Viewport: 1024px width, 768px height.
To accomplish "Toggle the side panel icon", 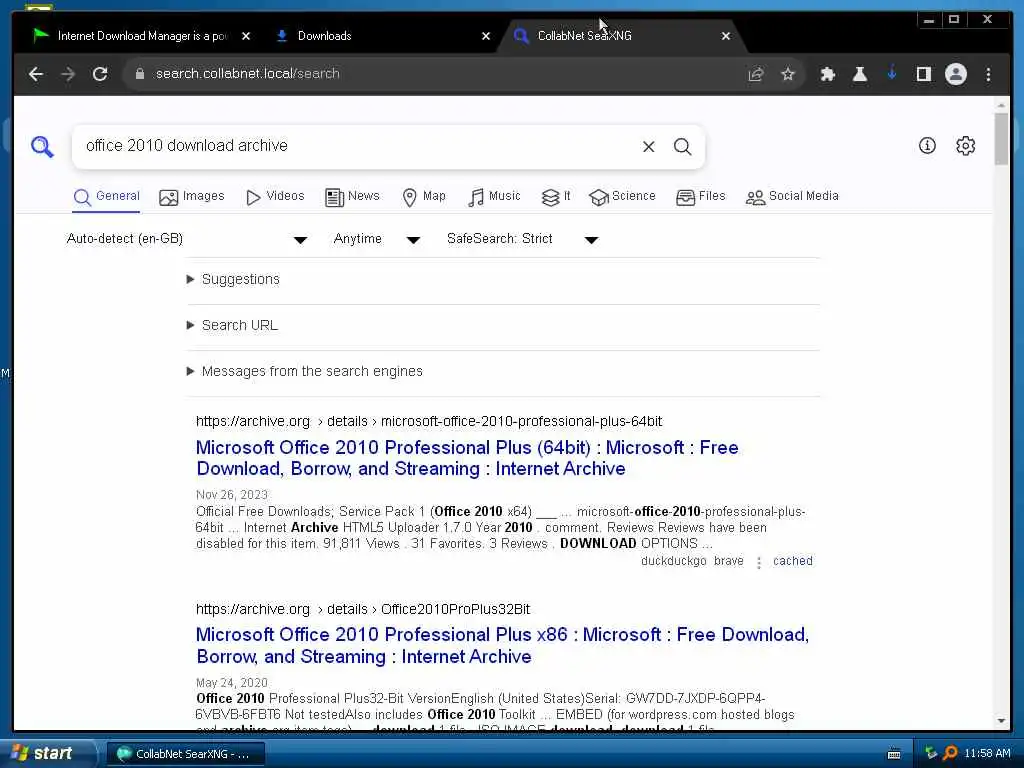I will (x=923, y=74).
